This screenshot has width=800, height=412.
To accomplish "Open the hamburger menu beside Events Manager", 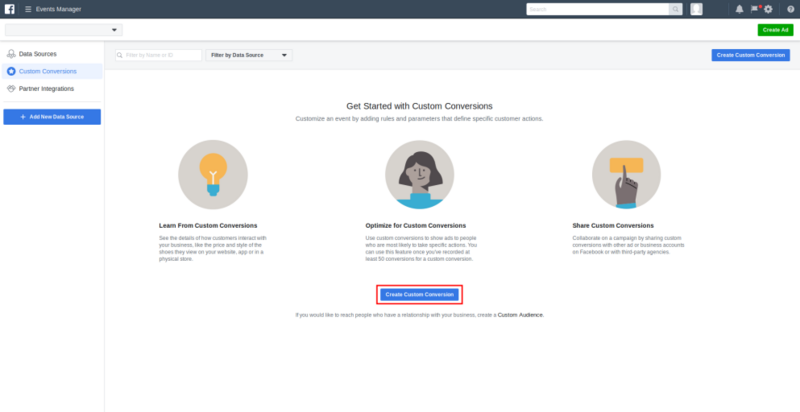I will coord(28,9).
